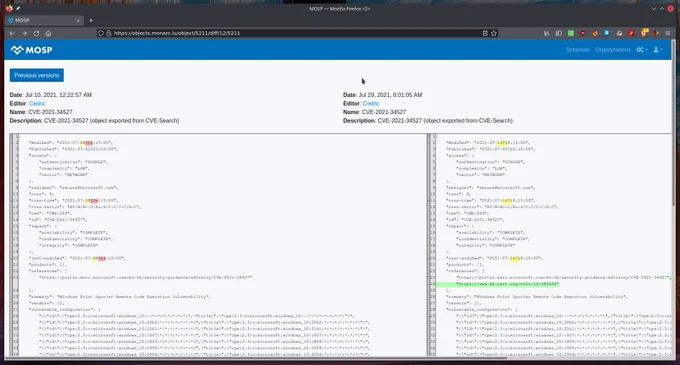Click the green square extension icon
680x365 pixels.
(571, 33)
